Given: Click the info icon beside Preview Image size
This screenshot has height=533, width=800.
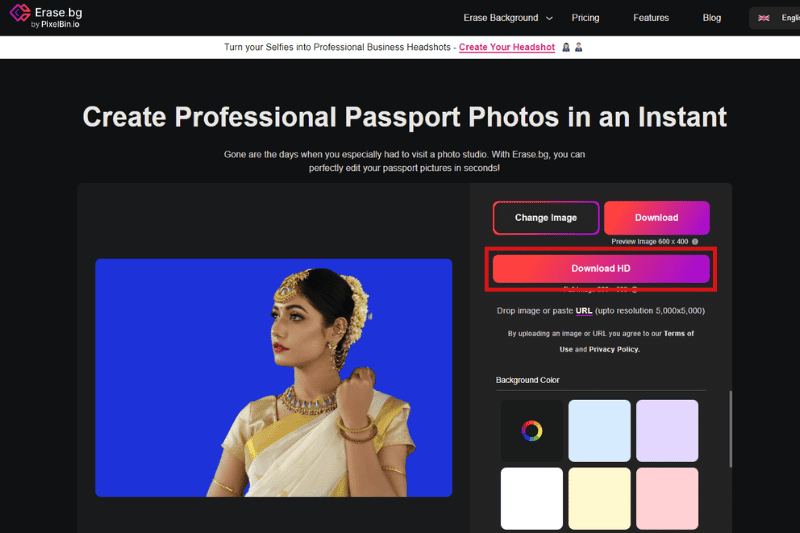Looking at the screenshot, I should click(694, 241).
